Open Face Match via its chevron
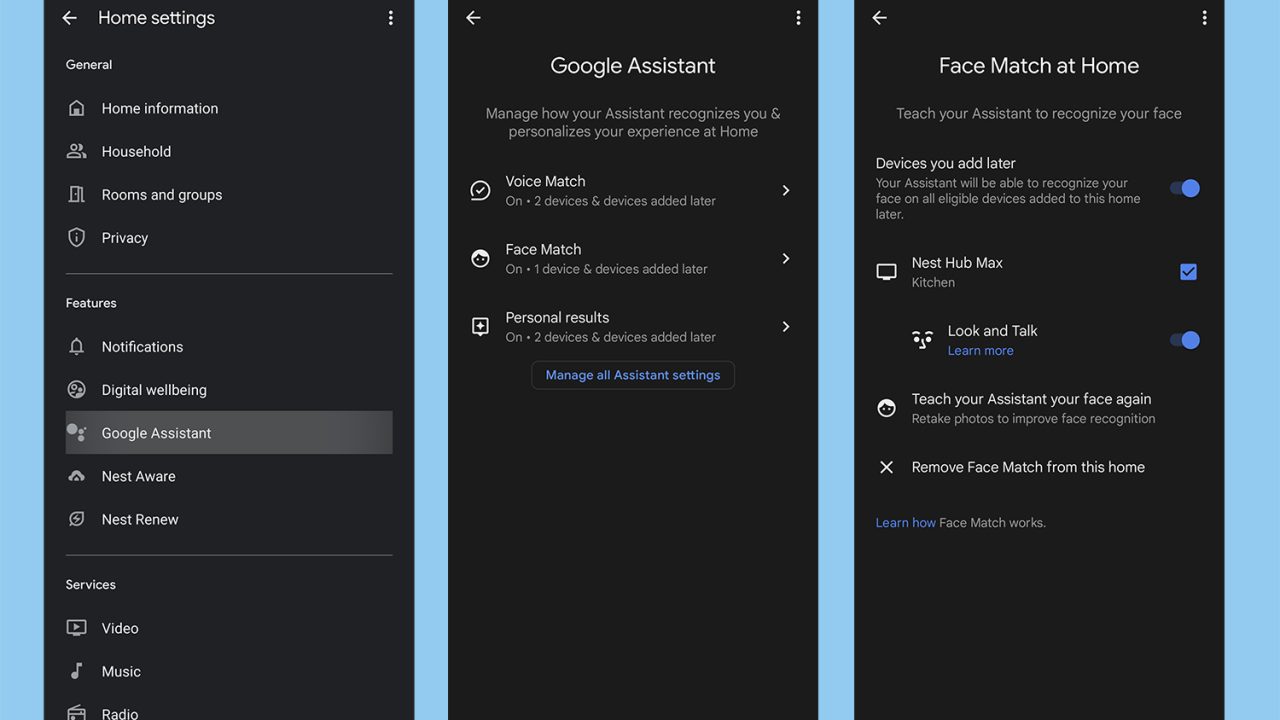The height and width of the screenshot is (720, 1280). point(786,258)
